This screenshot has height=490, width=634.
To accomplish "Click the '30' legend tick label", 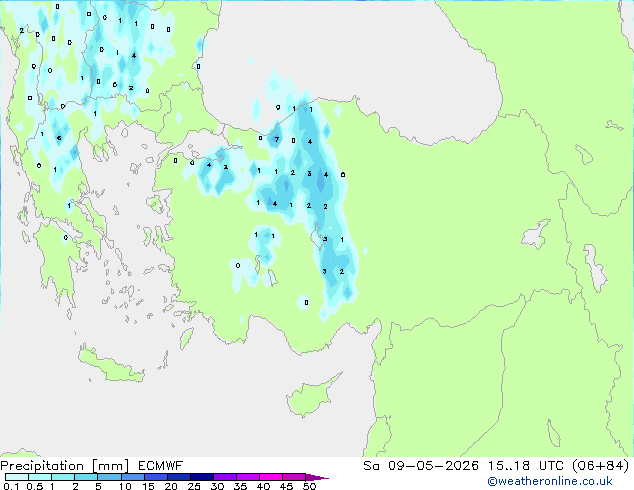I will 217,486.
